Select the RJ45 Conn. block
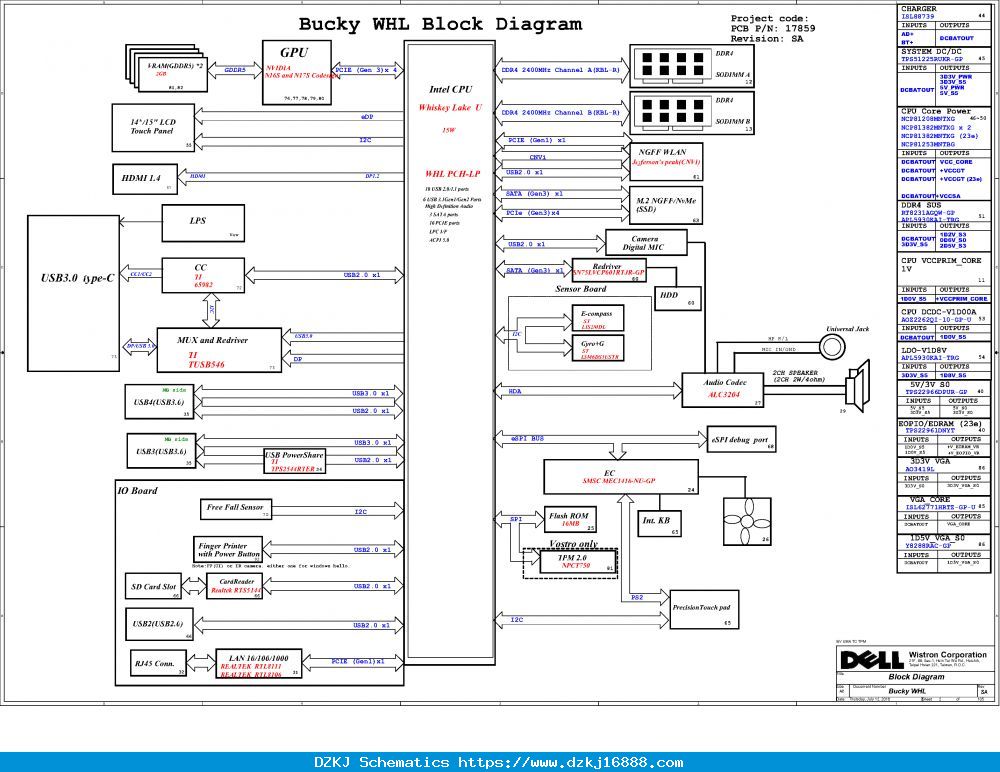The width and height of the screenshot is (1000, 772). click(158, 663)
